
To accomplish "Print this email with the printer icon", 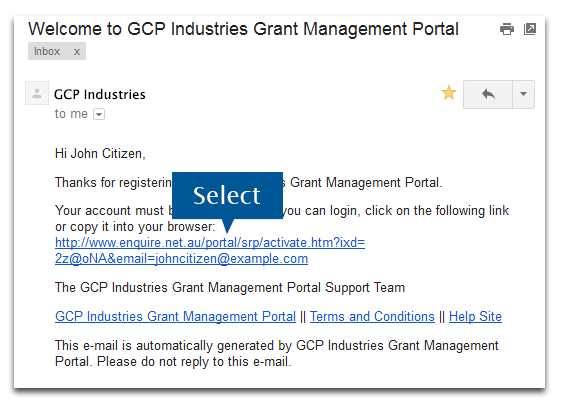I will tap(507, 29).
